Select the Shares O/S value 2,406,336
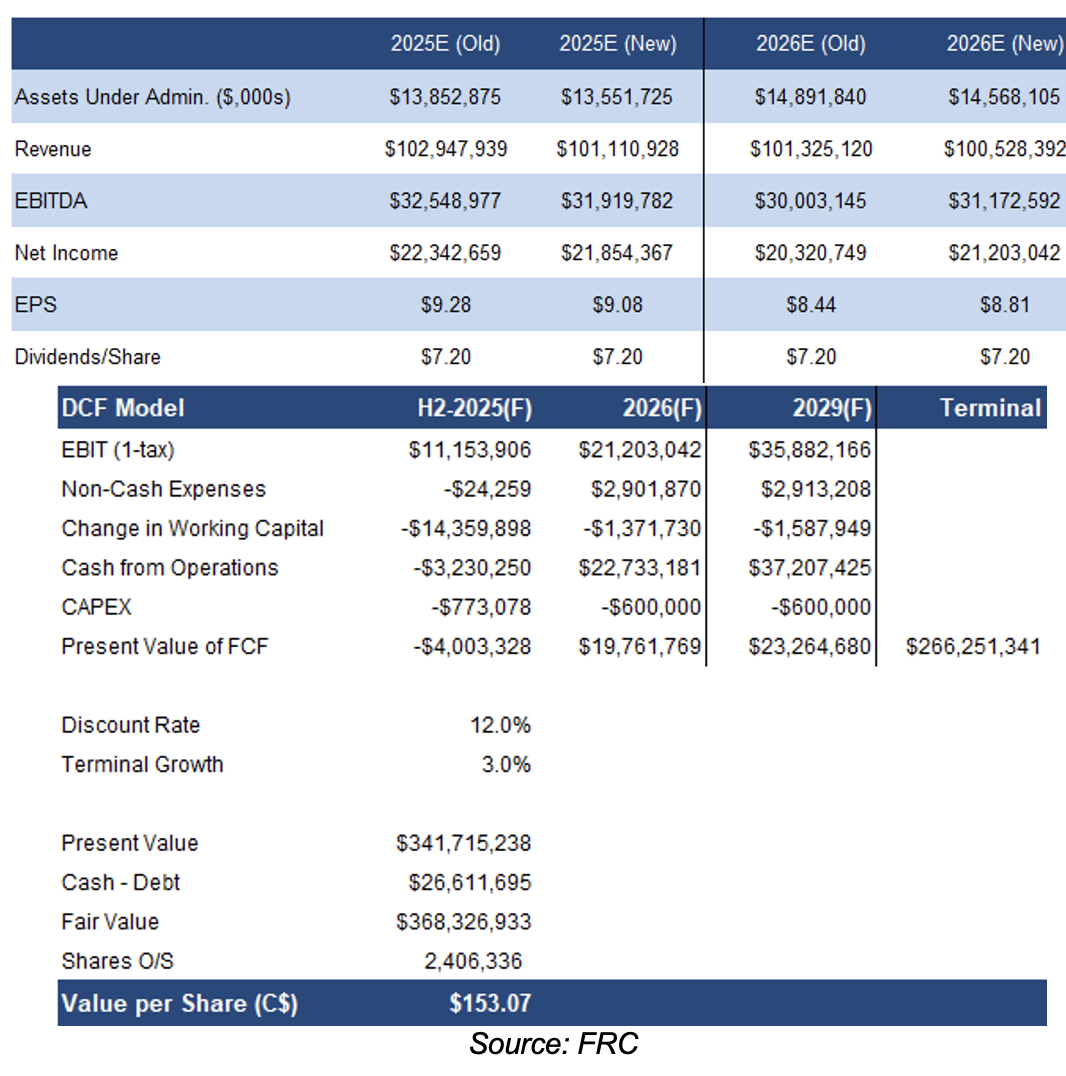1066x1076 pixels. tap(472, 961)
